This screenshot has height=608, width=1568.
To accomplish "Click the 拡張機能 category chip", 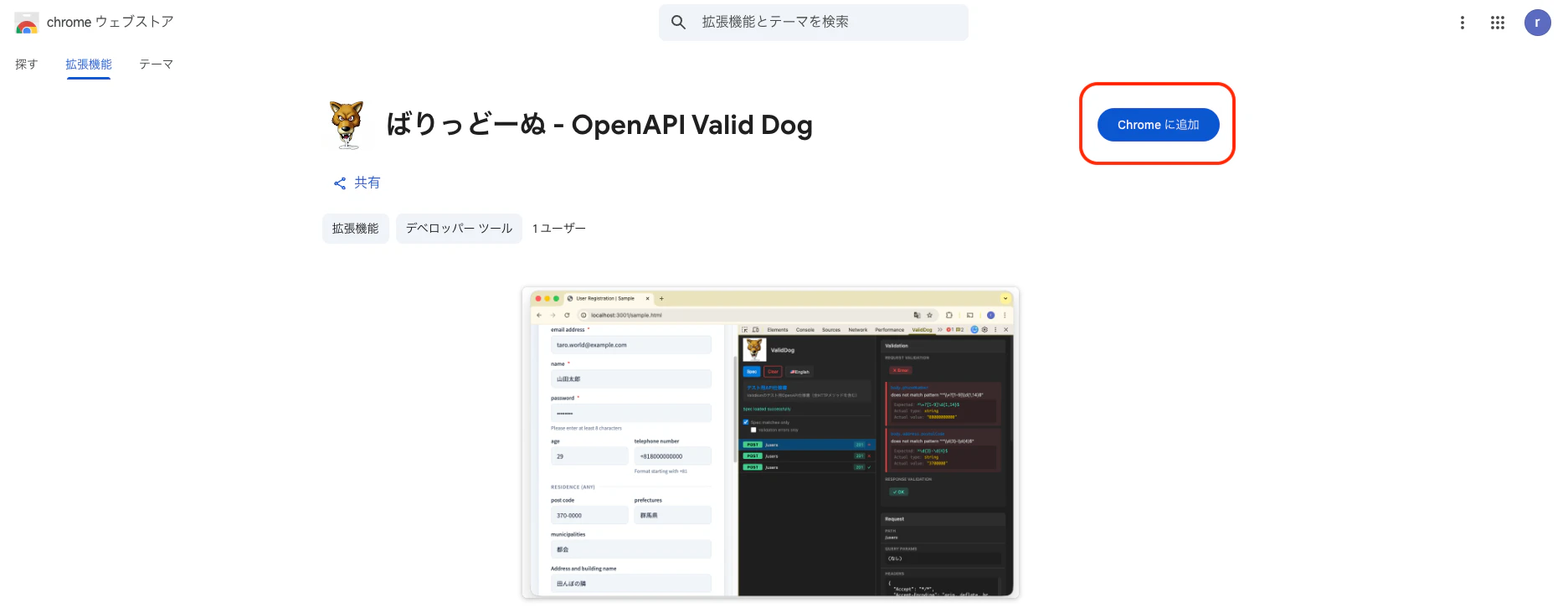I will pyautogui.click(x=356, y=229).
